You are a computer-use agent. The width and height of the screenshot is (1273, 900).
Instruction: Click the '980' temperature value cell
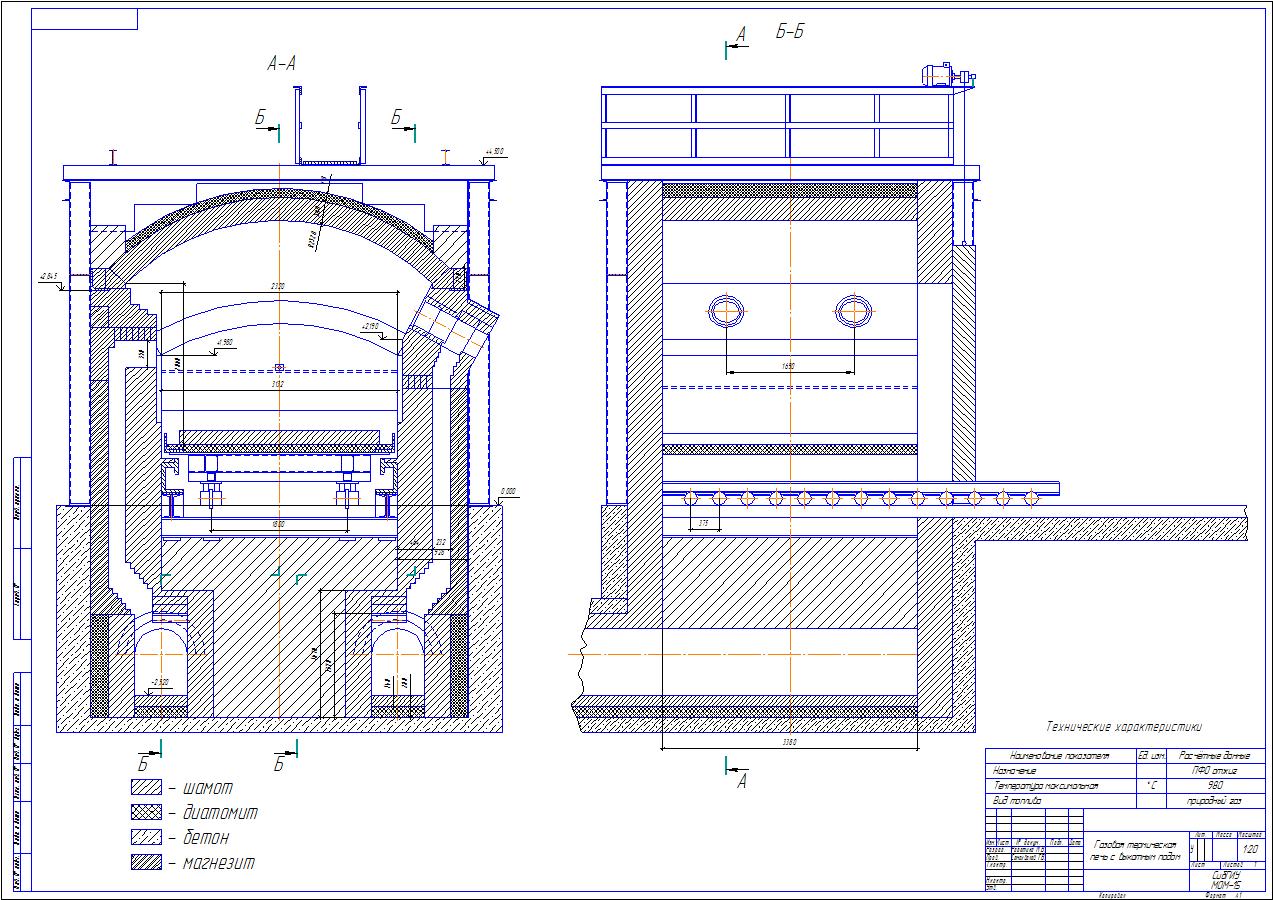1217,786
